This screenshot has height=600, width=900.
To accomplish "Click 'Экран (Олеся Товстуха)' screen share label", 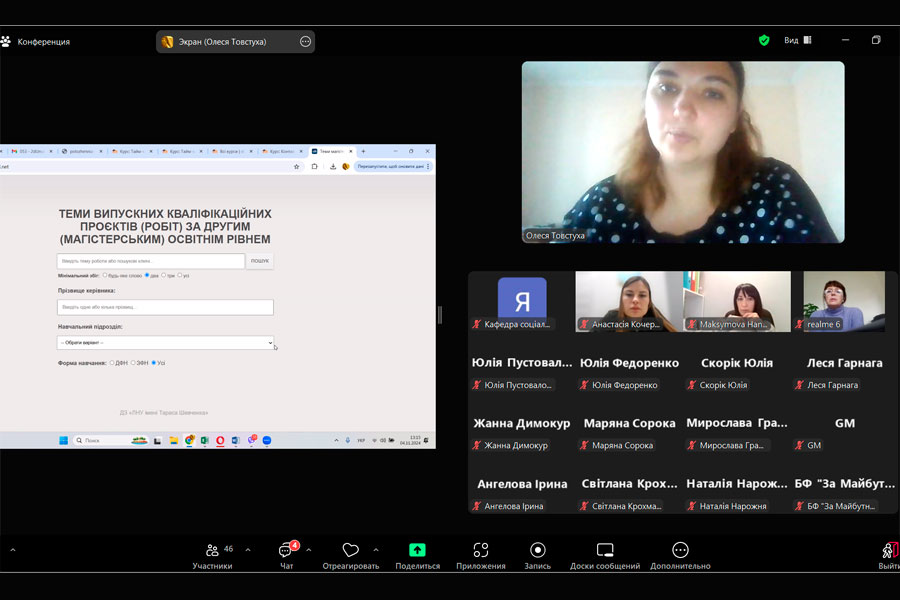I will [x=223, y=42].
